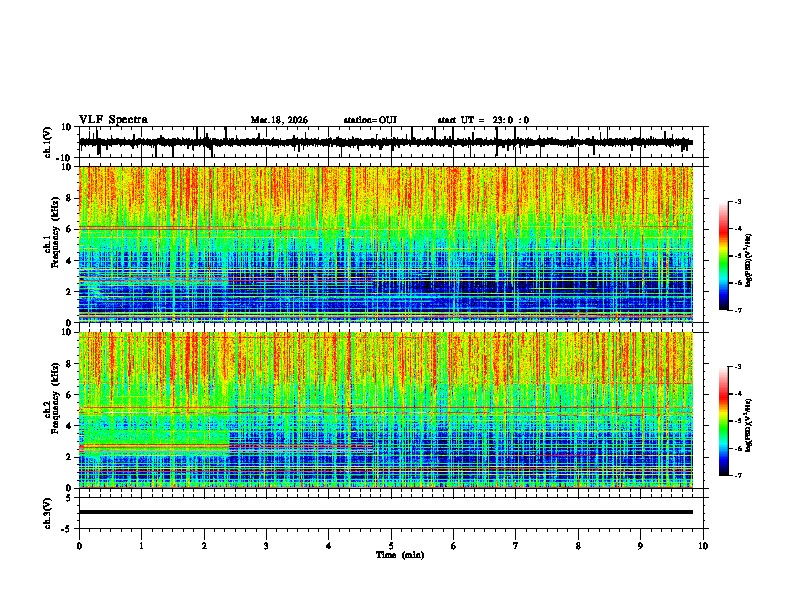The width and height of the screenshot is (792, 612).
Task: Click time axis tick label "3"
Action: (x=266, y=546)
